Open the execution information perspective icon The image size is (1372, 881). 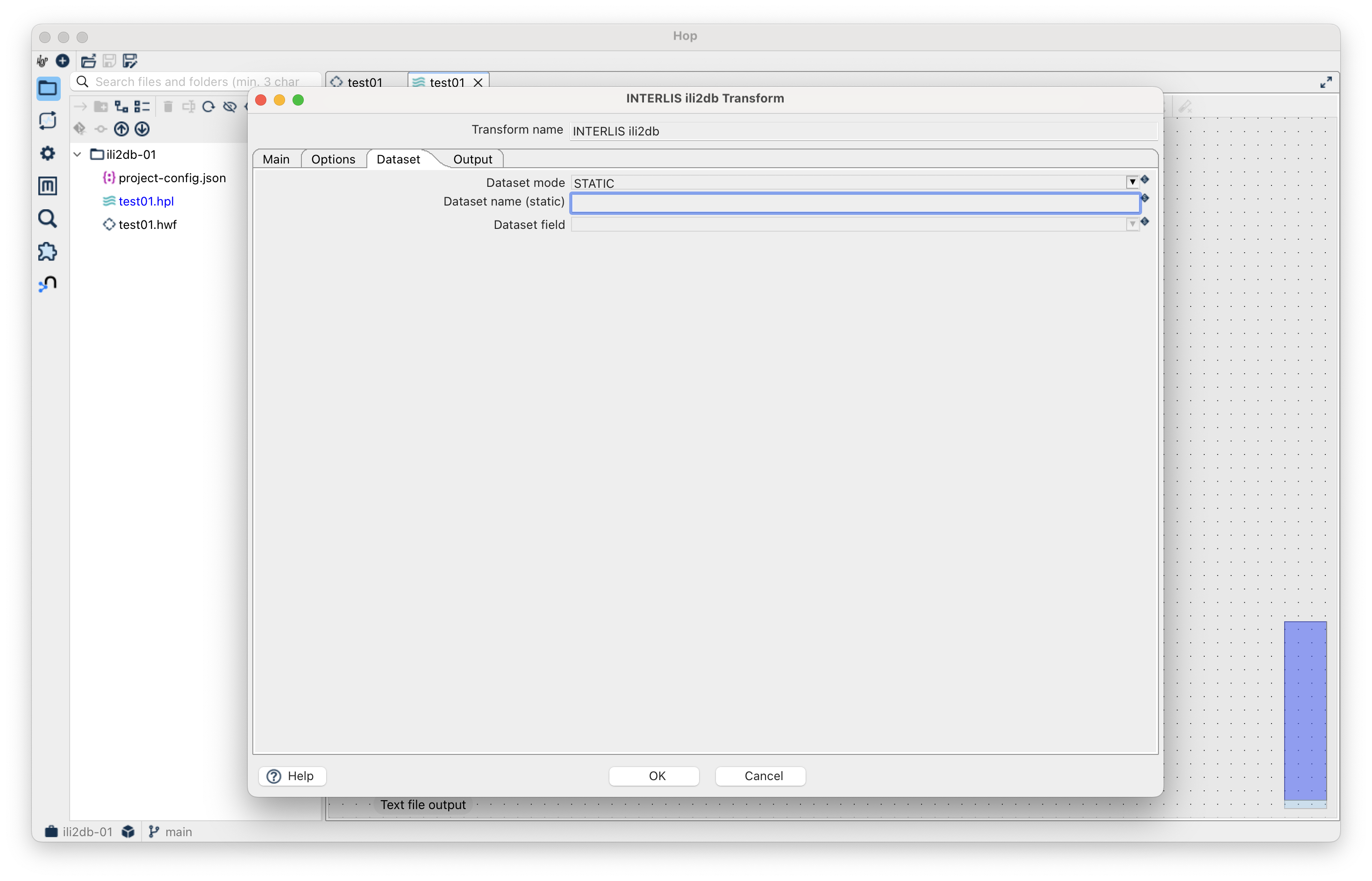click(x=48, y=121)
